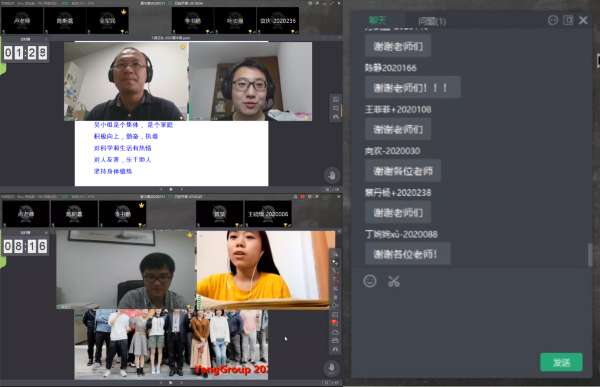Switch to the 问题(1) tab
Screen dimensions: 600x387
432,21
